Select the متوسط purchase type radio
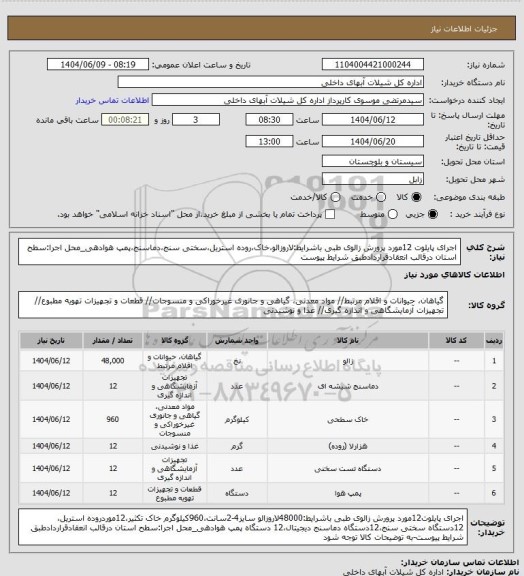Viewport: 524px width, 576px height. point(393,214)
